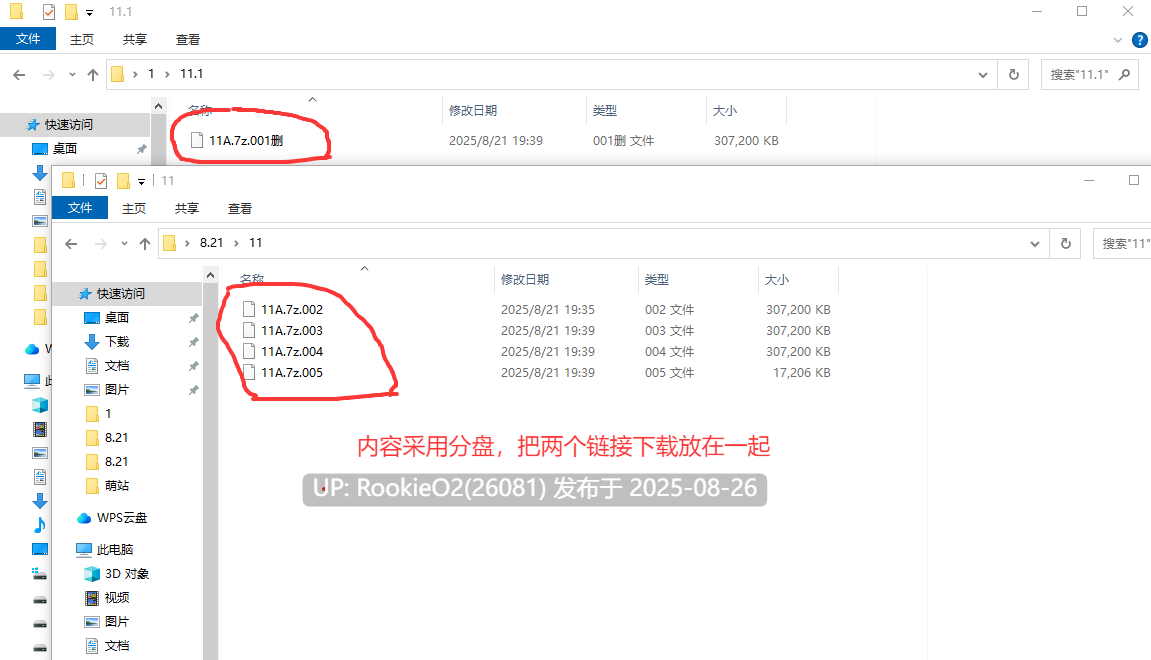1151x660 pixels.
Task: Click search magnifier icon in 11.1 window
Action: click(x=1124, y=74)
